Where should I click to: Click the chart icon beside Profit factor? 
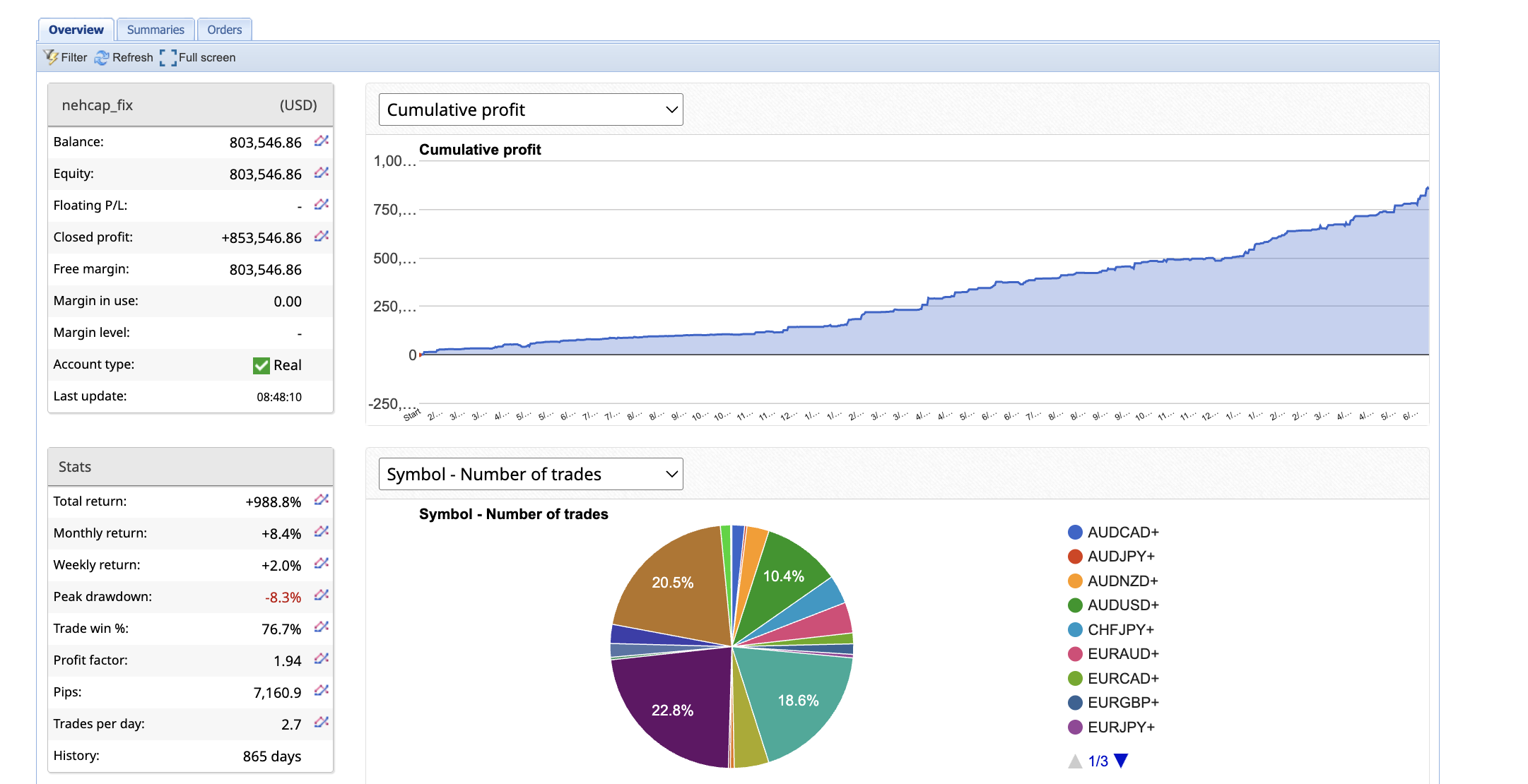[x=322, y=659]
